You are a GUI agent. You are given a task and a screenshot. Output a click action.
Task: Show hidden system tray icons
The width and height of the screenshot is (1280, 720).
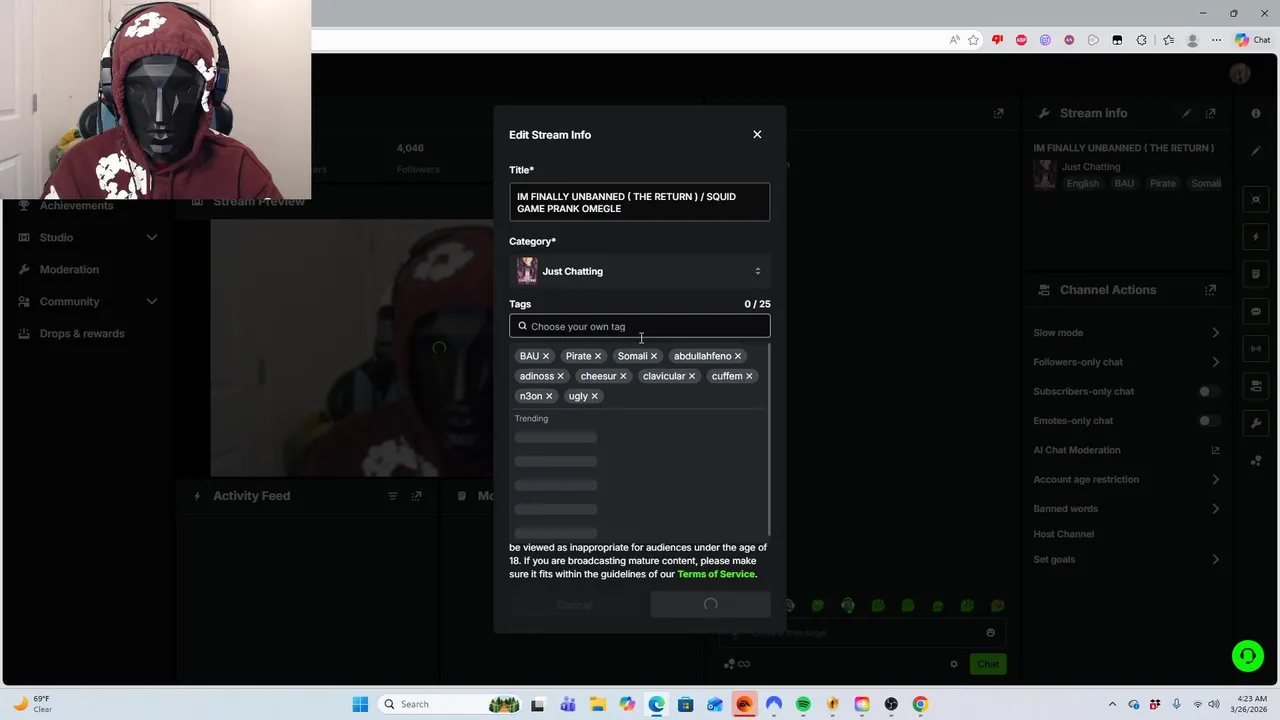click(x=1112, y=704)
